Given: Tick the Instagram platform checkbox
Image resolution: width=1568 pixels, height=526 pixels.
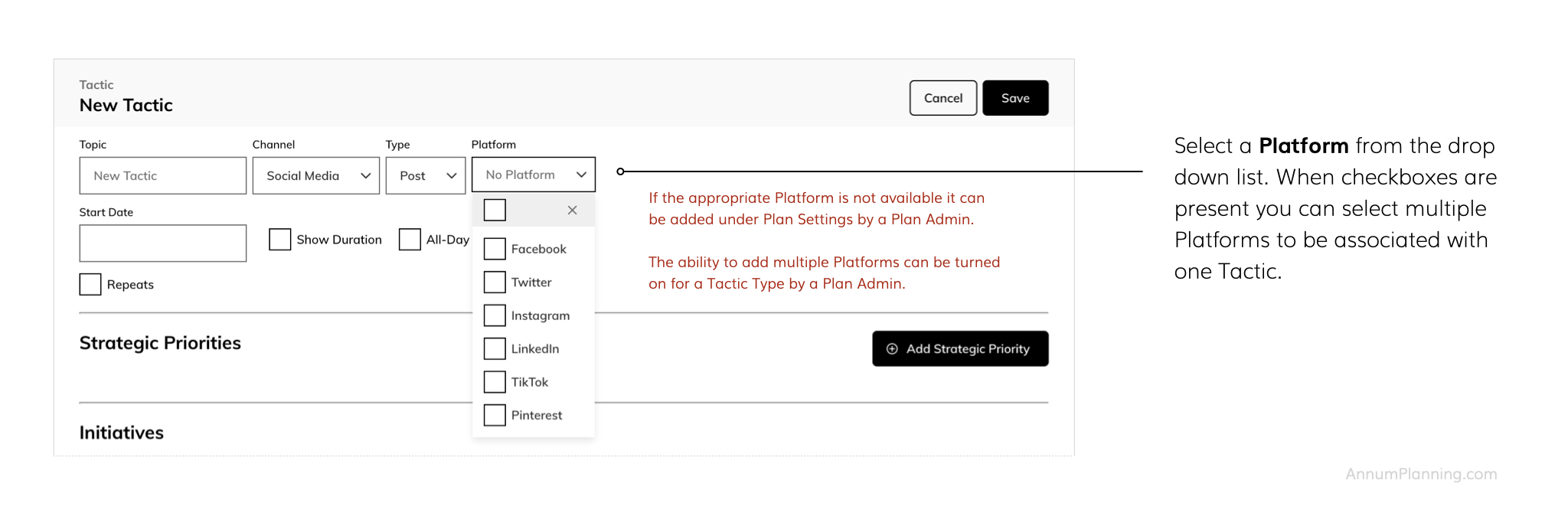Looking at the screenshot, I should pos(495,315).
